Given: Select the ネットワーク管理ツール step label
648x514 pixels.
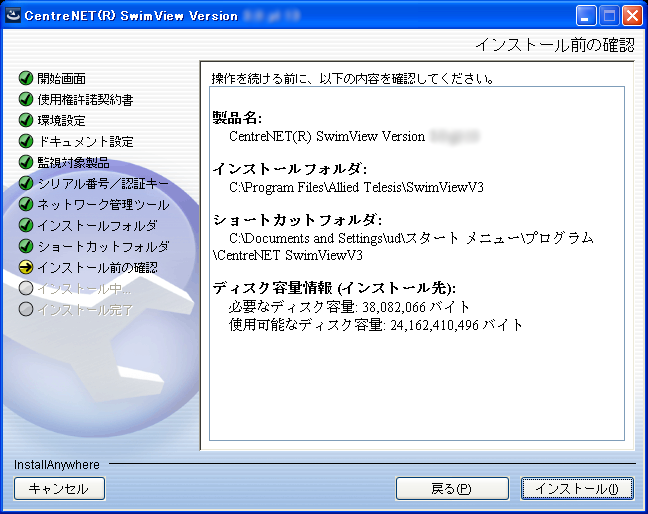Looking at the screenshot, I should click(103, 205).
